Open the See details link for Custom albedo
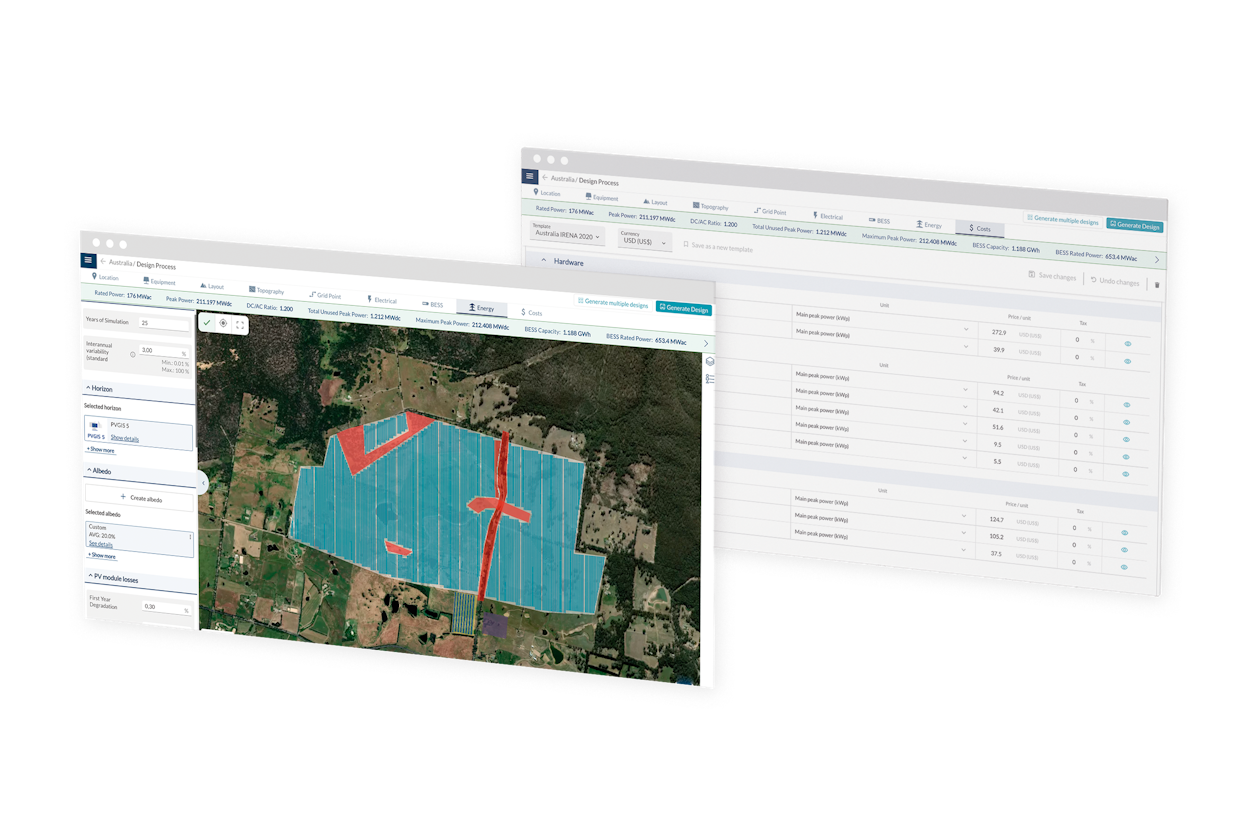1250x834 pixels. coord(100,545)
